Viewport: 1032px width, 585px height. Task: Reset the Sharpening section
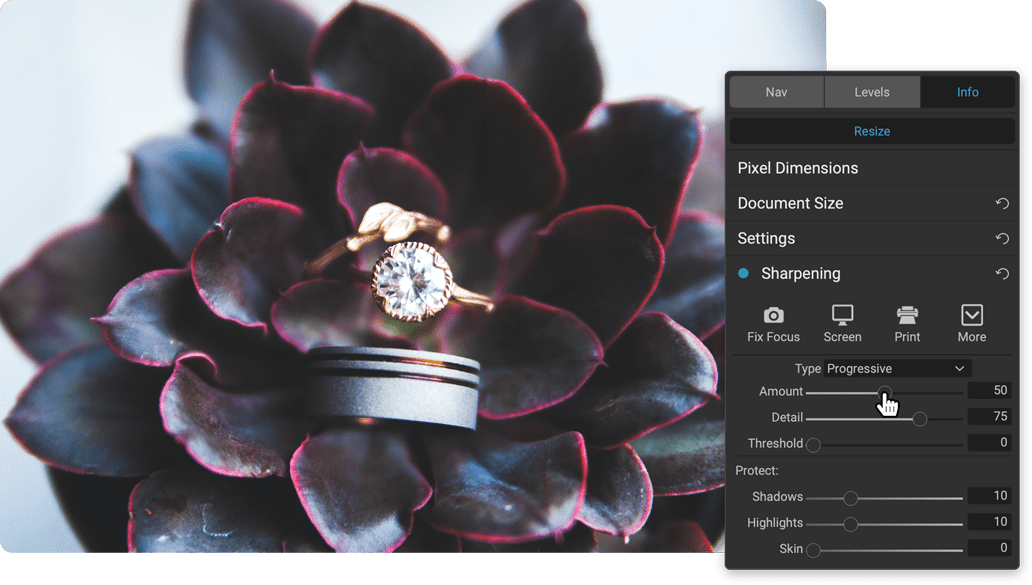1002,273
